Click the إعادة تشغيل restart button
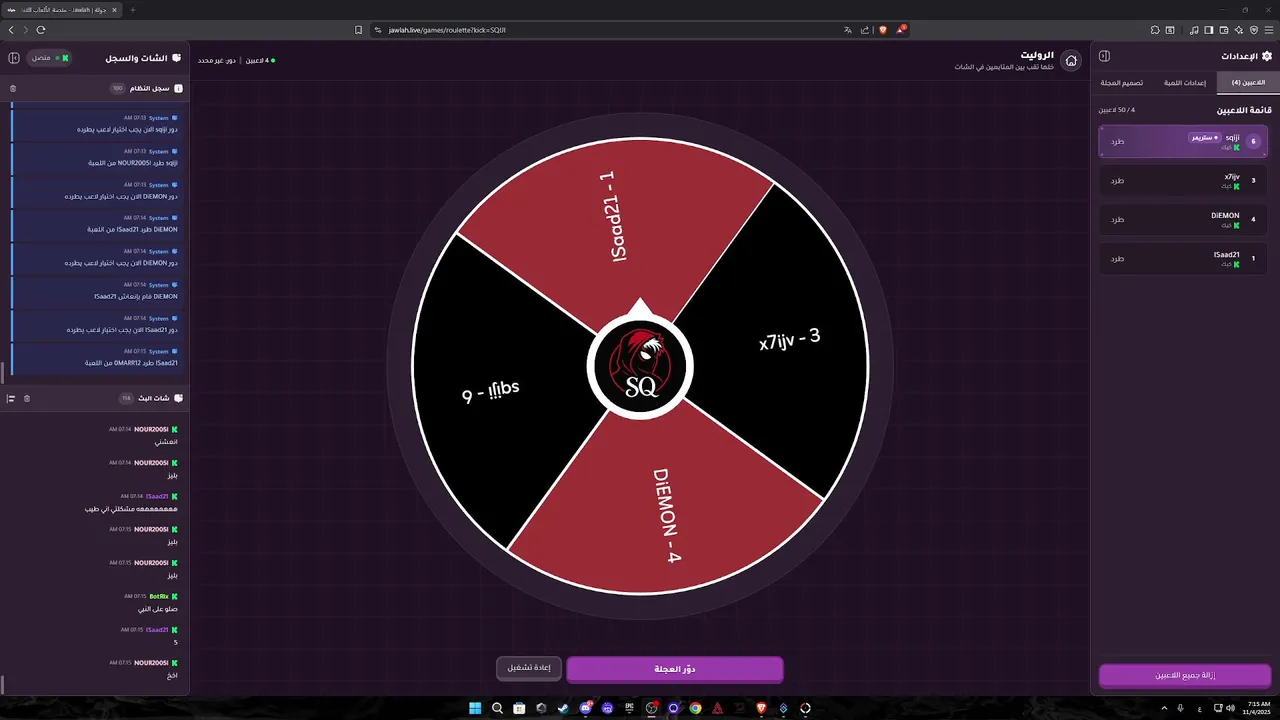 [529, 668]
